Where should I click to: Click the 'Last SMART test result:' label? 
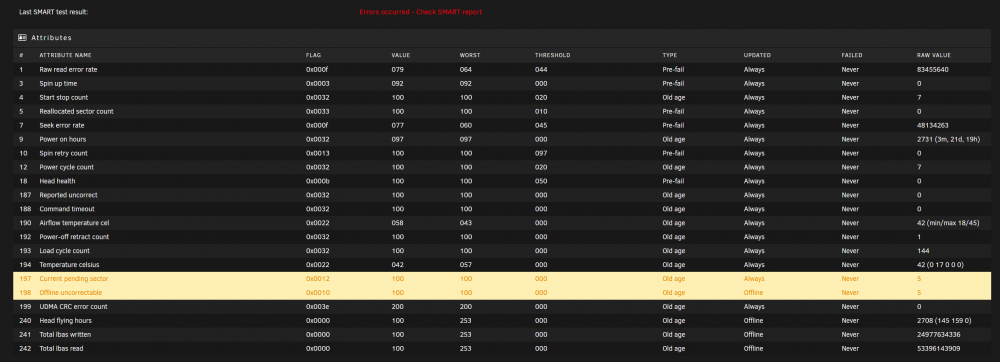click(x=54, y=12)
